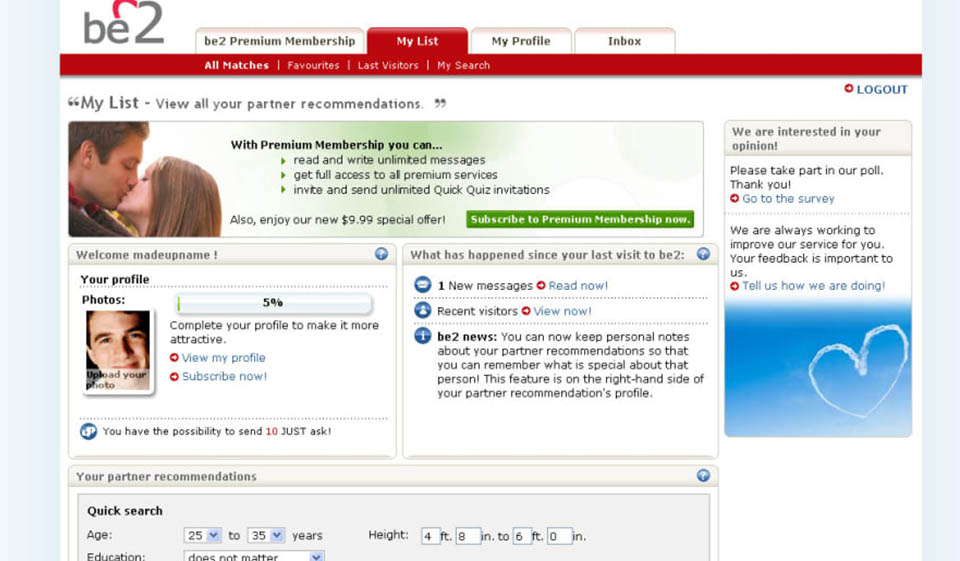Image resolution: width=960 pixels, height=561 pixels.
Task: Expand the Education dropdown
Action: 255,556
